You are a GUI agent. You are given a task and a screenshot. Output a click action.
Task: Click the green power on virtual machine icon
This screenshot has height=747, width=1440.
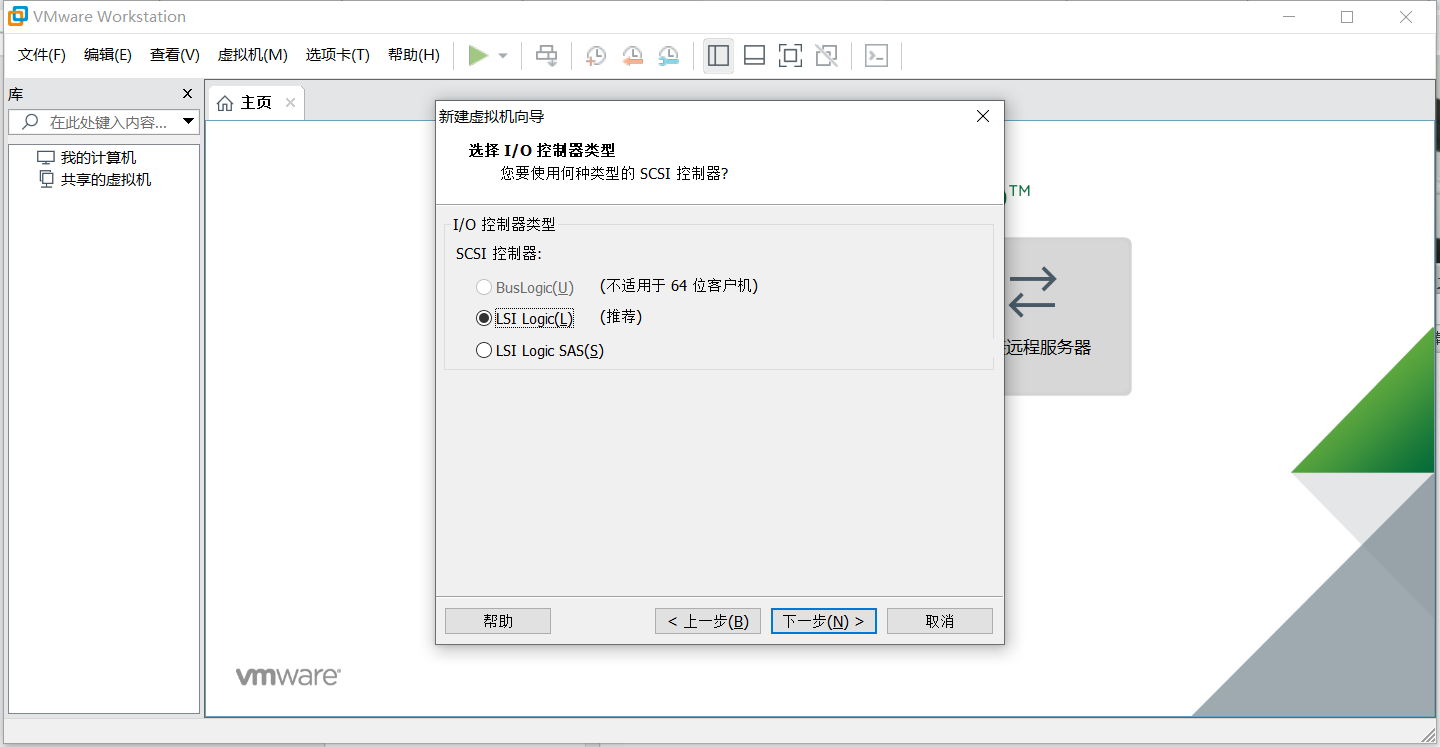[x=478, y=56]
